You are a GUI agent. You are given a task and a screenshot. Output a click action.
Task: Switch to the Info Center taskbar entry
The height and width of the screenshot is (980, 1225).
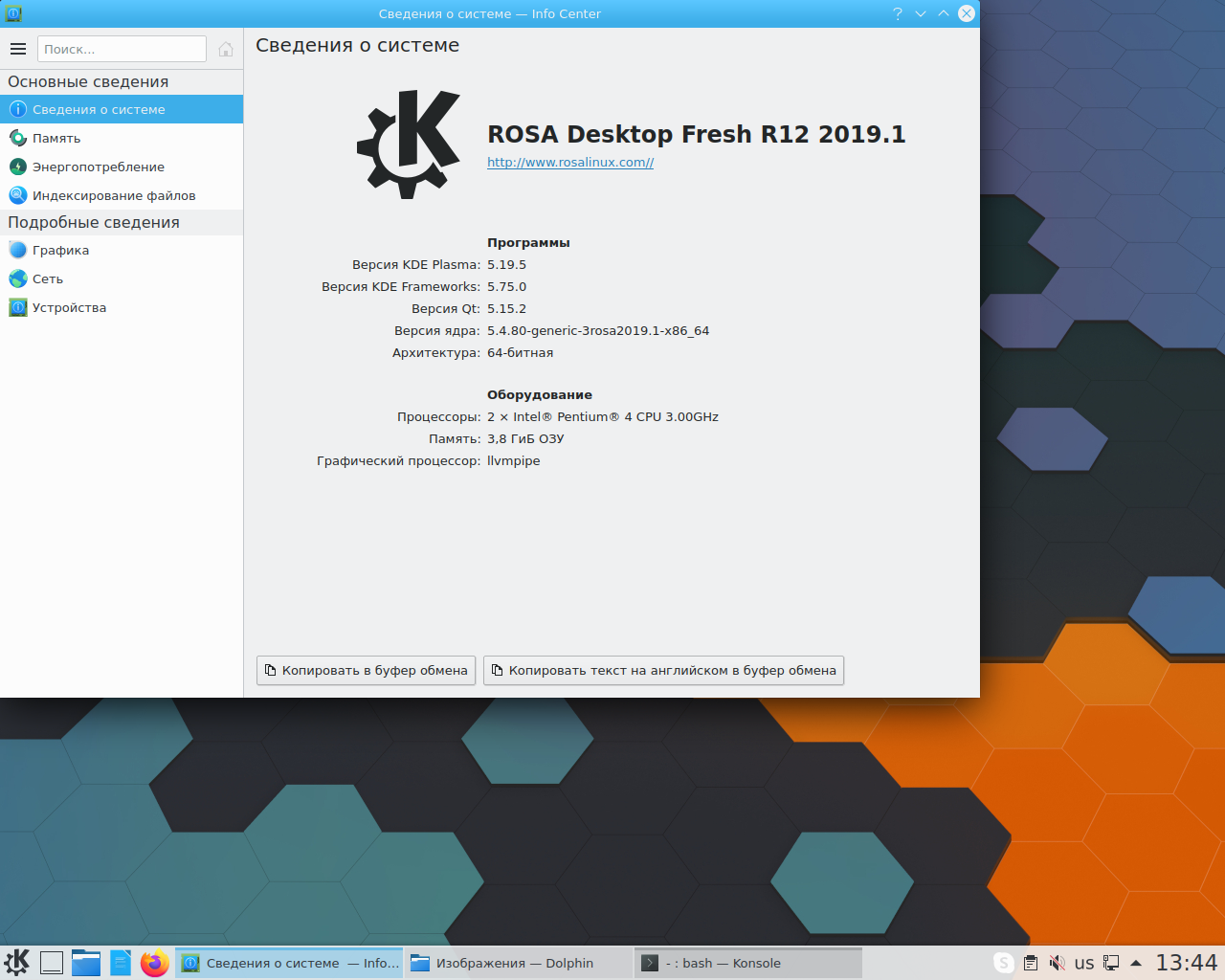[x=290, y=963]
